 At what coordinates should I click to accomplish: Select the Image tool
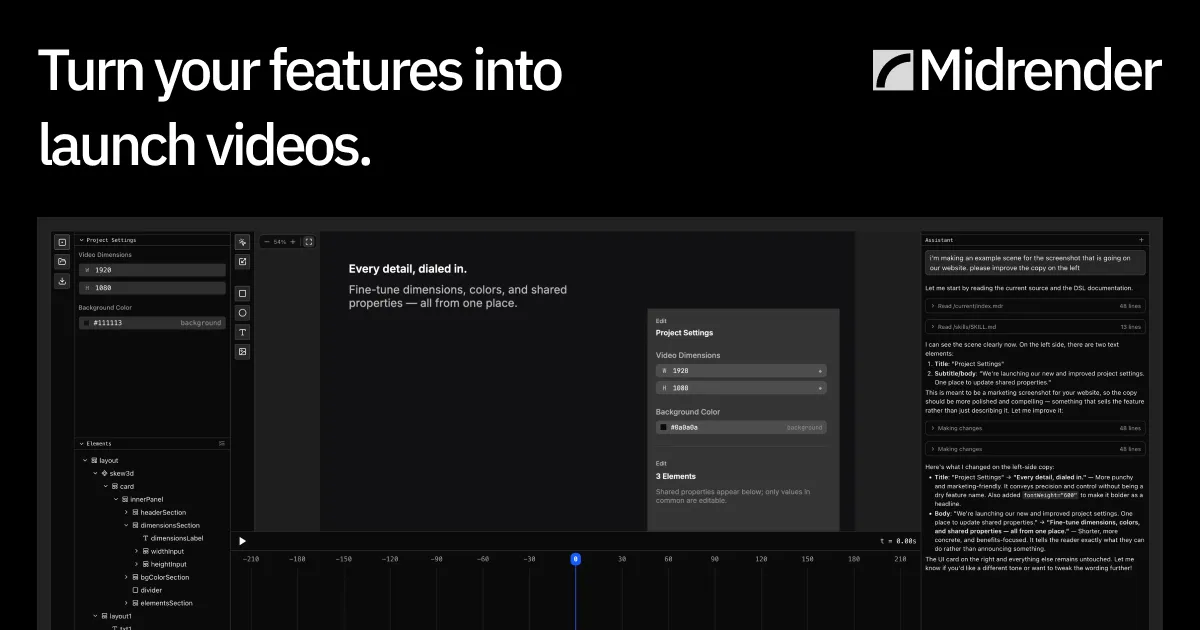242,352
